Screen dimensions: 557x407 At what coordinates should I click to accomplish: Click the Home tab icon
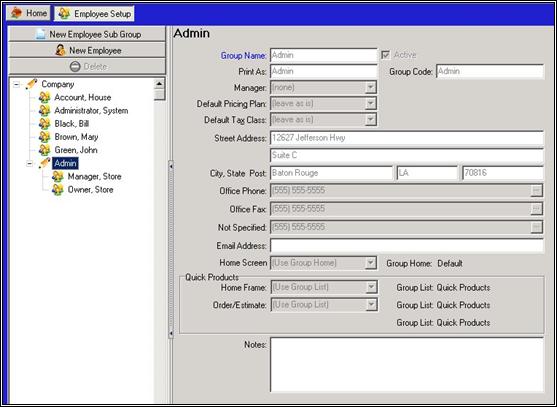tap(16, 13)
